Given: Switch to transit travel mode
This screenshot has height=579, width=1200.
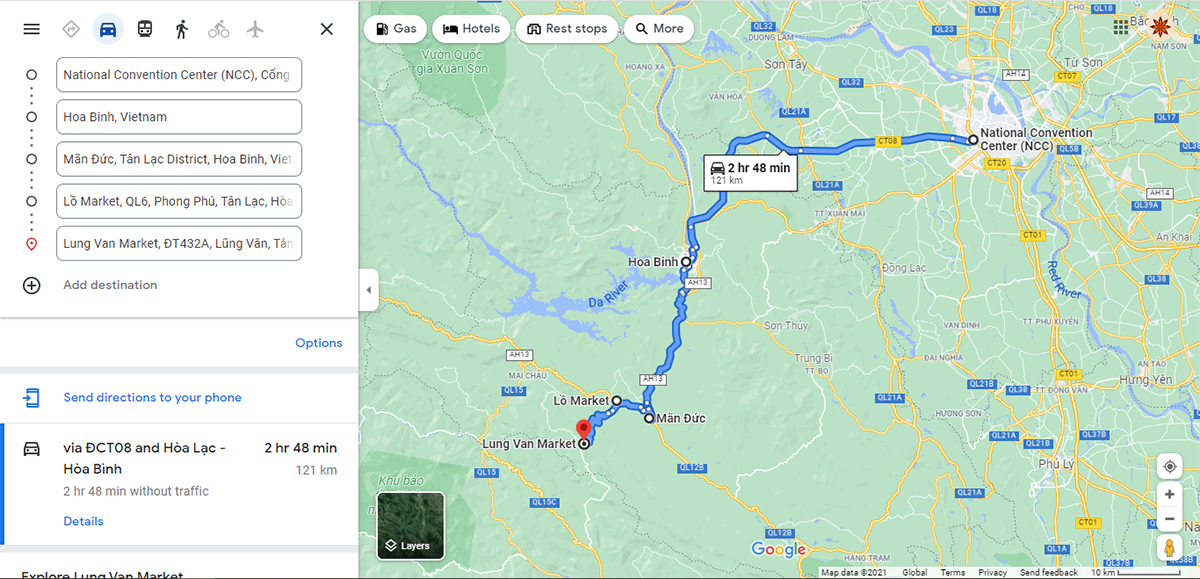Looking at the screenshot, I should pyautogui.click(x=145, y=29).
